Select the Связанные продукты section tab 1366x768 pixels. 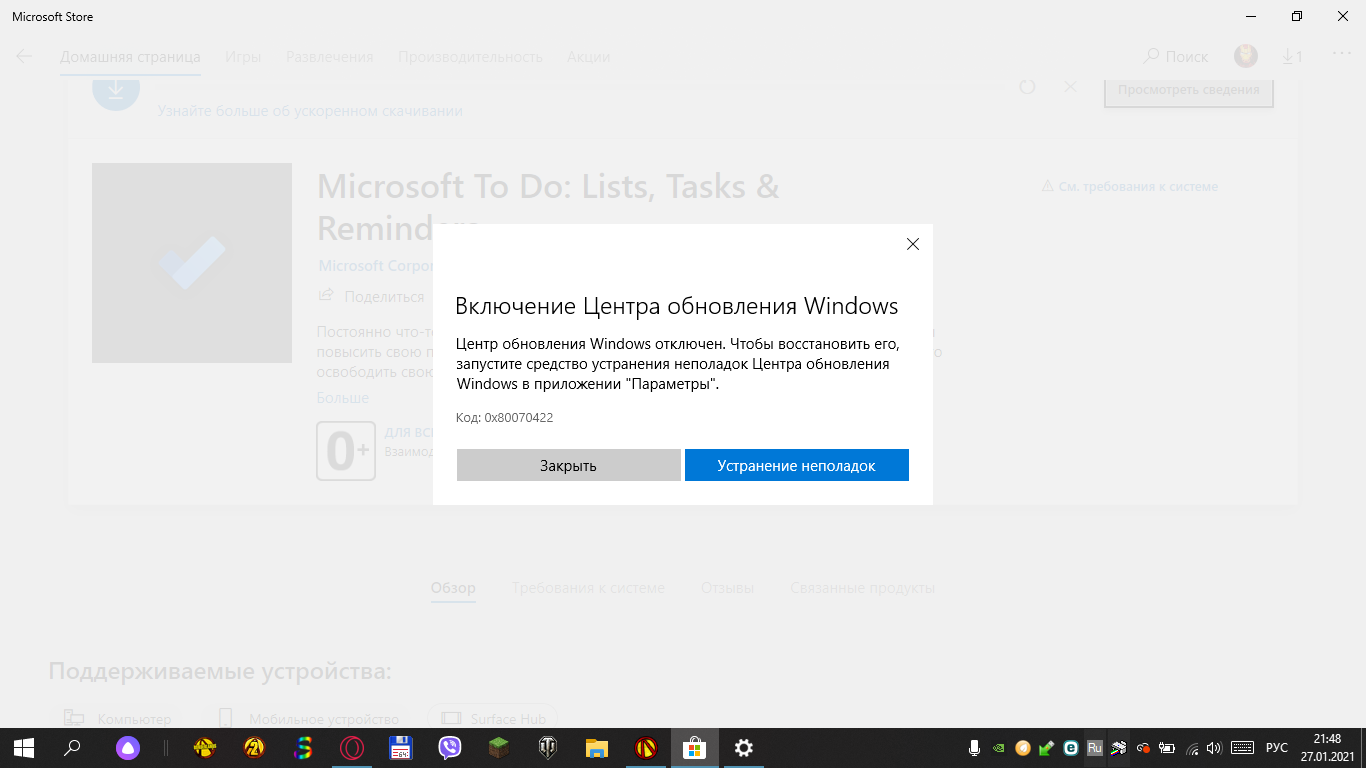pos(862,588)
